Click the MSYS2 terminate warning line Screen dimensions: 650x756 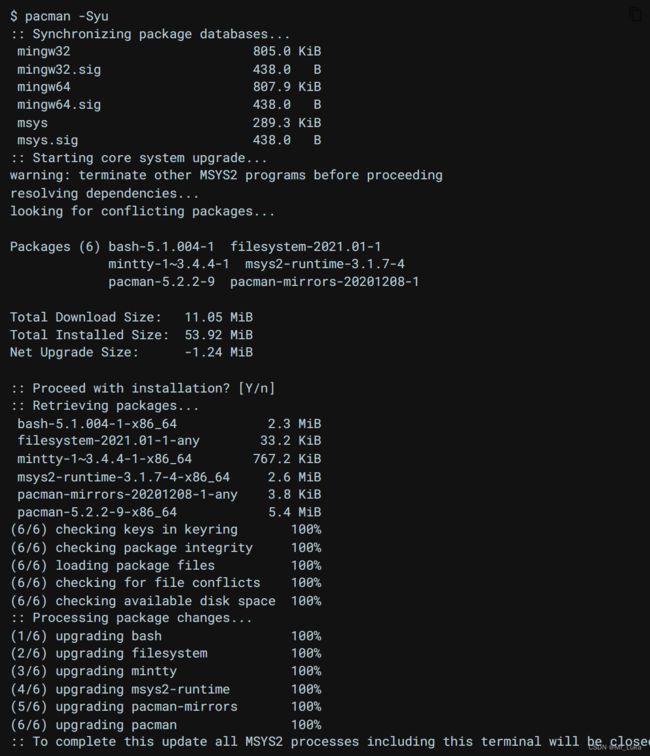pos(226,175)
